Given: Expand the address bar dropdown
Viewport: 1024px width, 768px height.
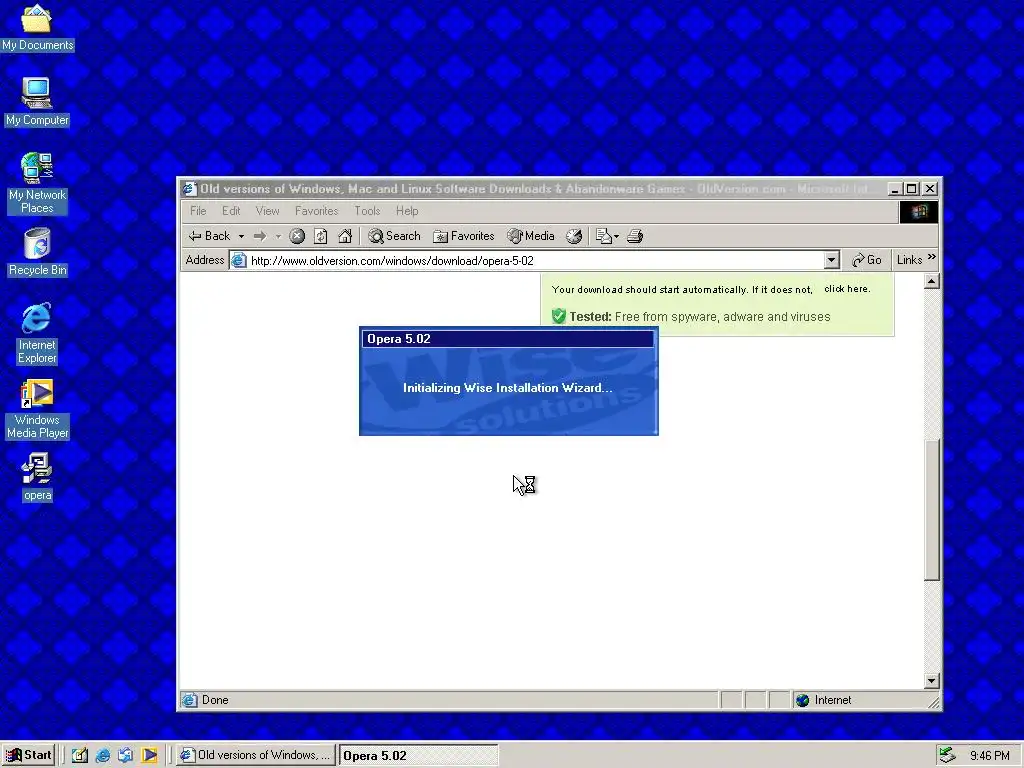Looking at the screenshot, I should click(x=831, y=261).
